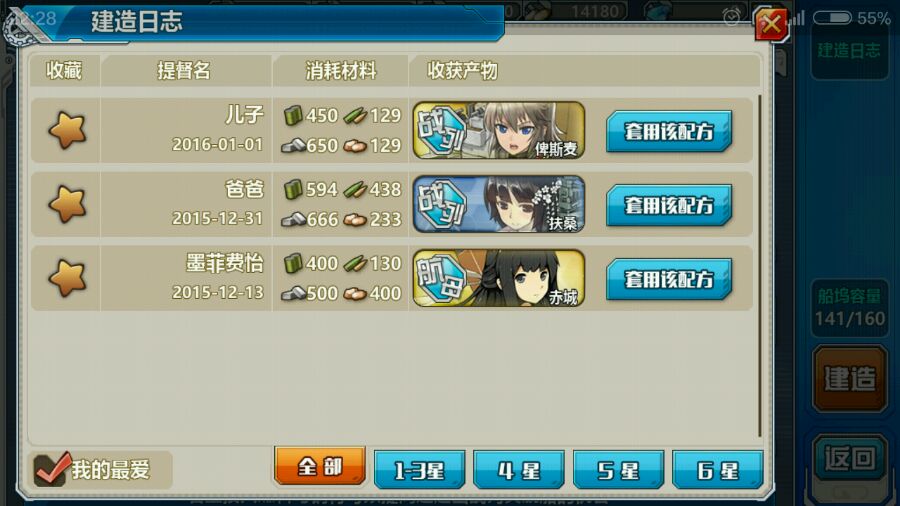900x506 pixels.
Task: Open the 俾斯麦 battleship card
Action: pos(499,130)
